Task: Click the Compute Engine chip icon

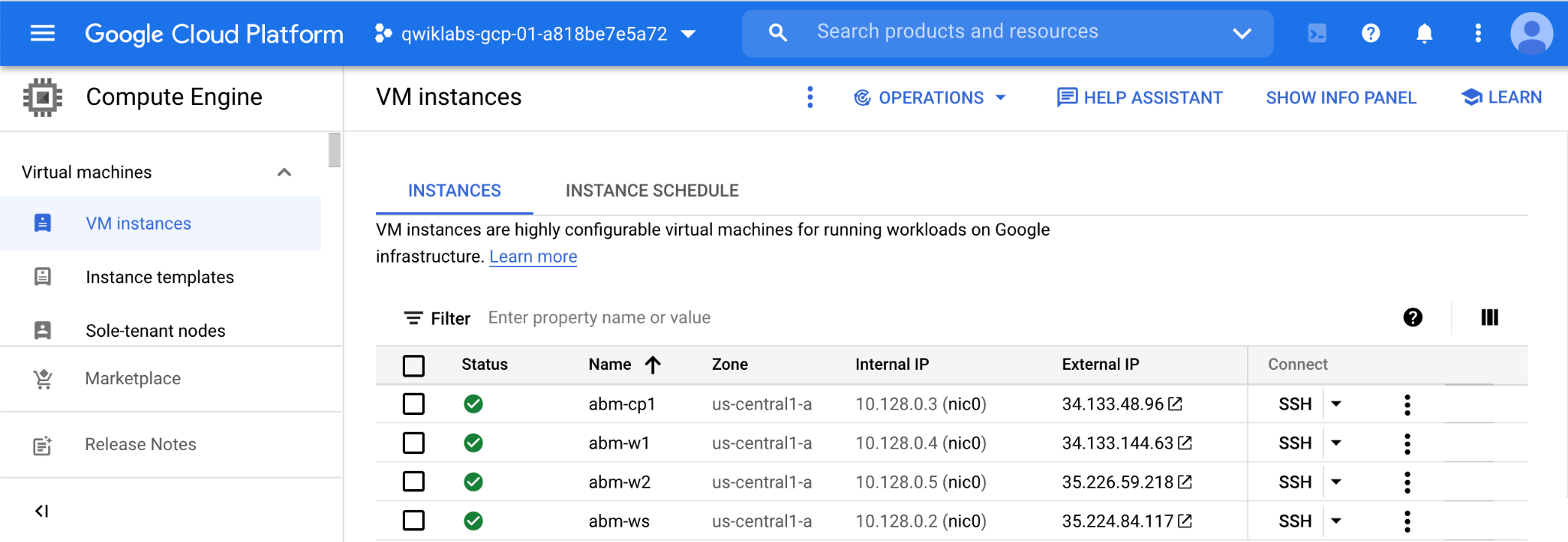Action: point(43,97)
